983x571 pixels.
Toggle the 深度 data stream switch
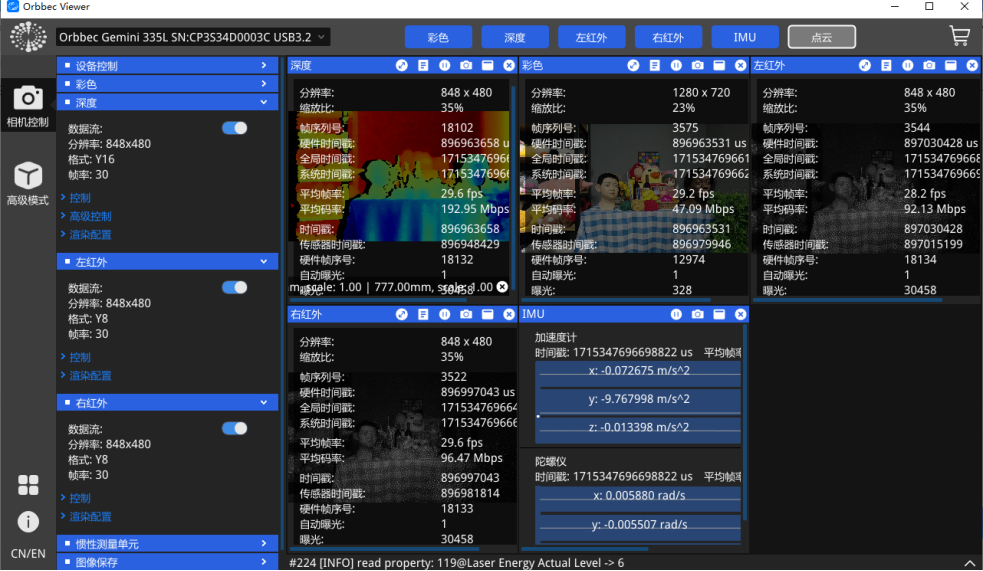234,128
